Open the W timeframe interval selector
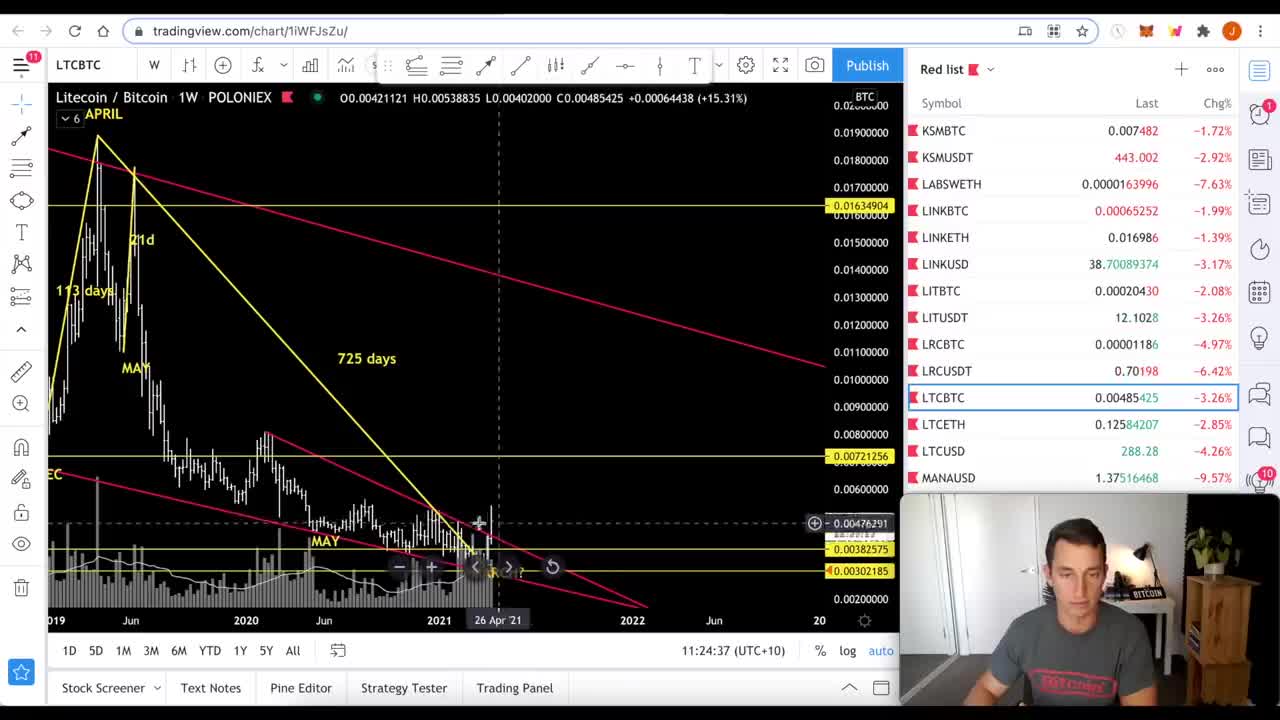Image resolution: width=1280 pixels, height=720 pixels. (x=154, y=65)
